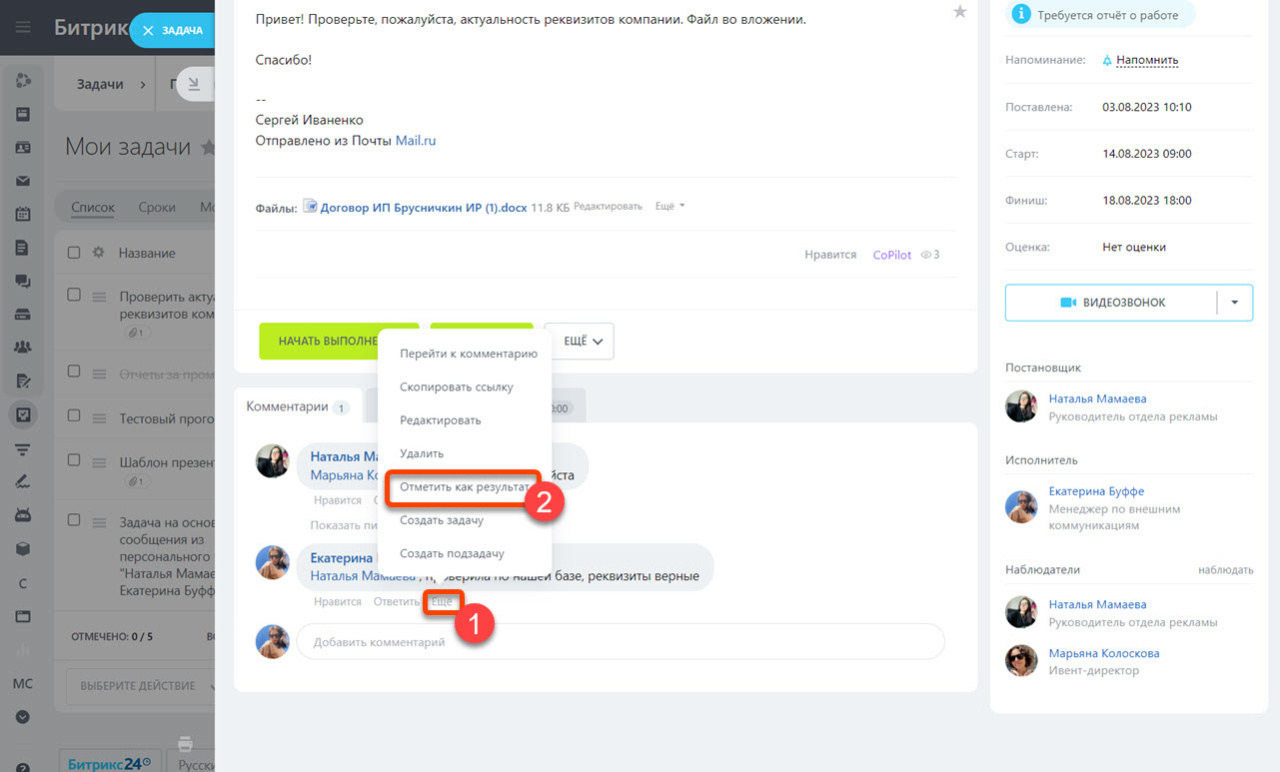Open the Mail envelope sidebar icon
1280x772 pixels.
coord(22,181)
